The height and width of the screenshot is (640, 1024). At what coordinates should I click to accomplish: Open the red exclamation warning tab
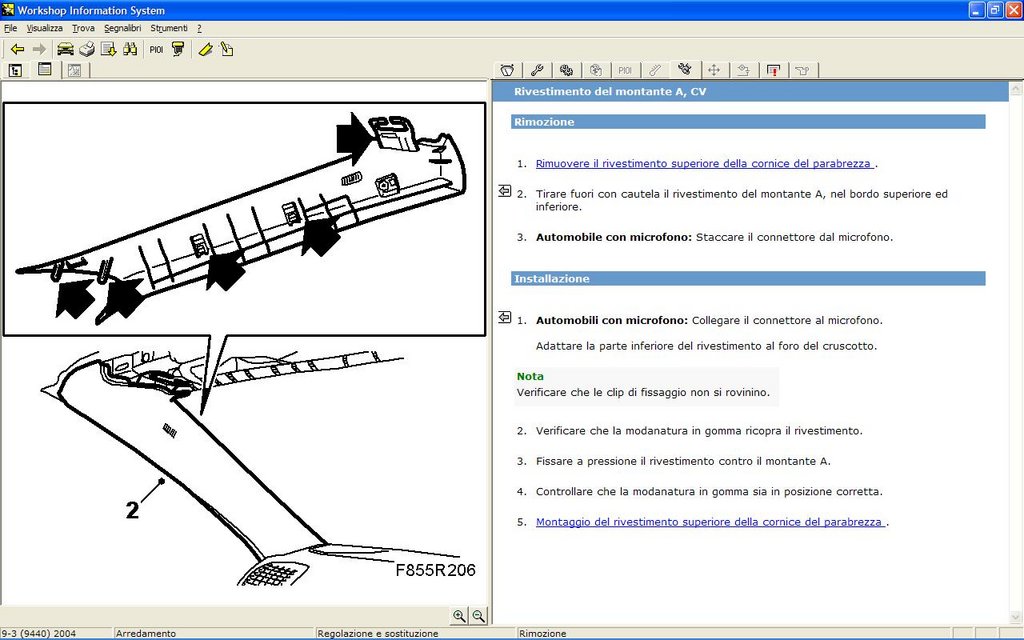(x=773, y=70)
